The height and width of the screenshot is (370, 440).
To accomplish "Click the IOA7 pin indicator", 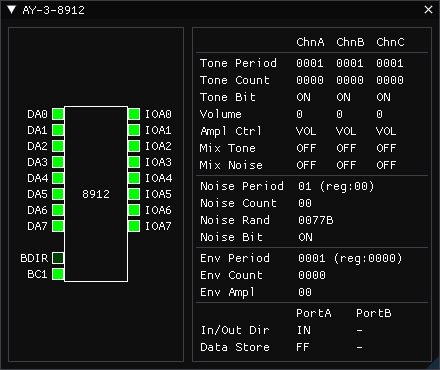I will point(134,226).
